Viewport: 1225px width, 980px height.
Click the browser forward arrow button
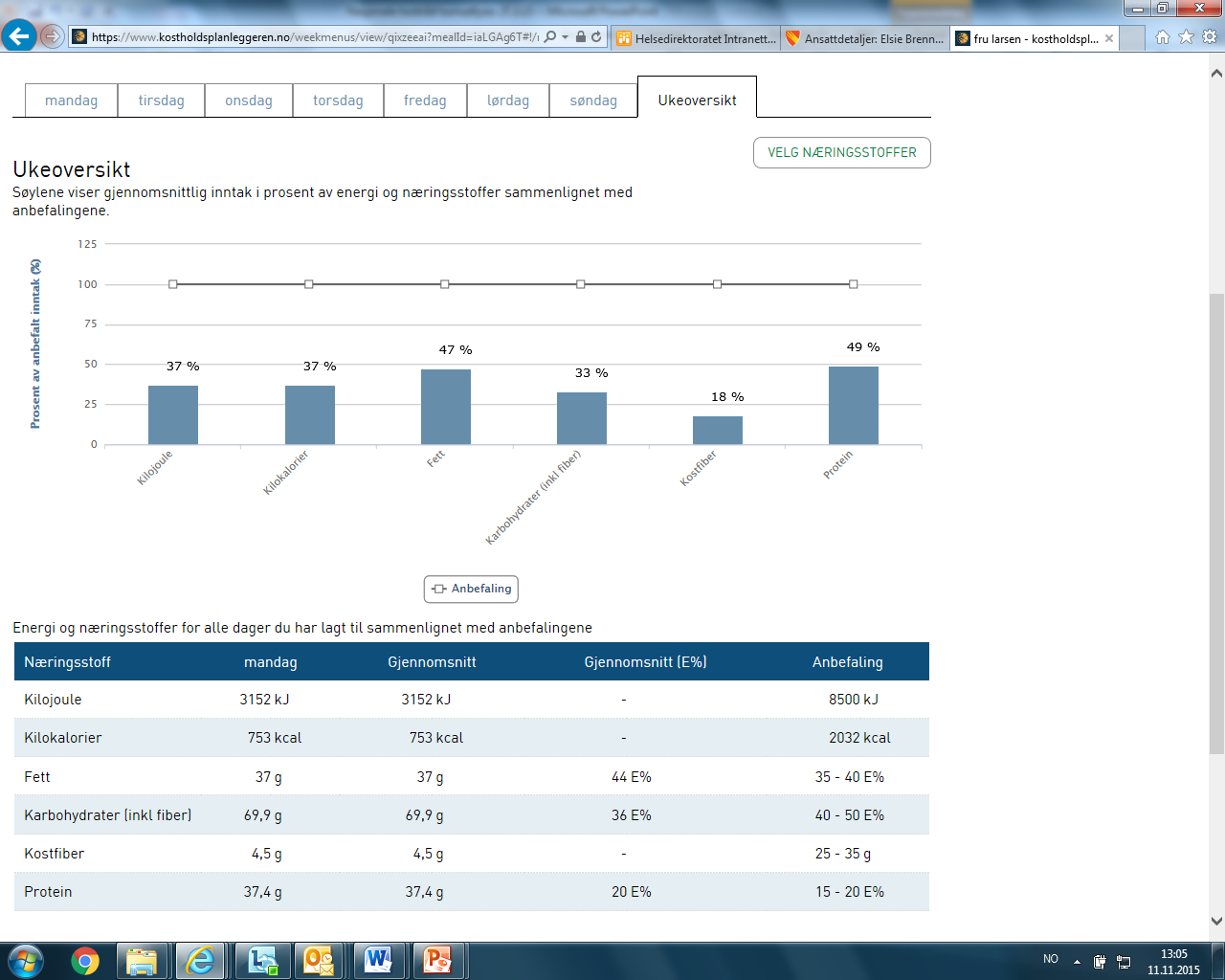[52, 37]
